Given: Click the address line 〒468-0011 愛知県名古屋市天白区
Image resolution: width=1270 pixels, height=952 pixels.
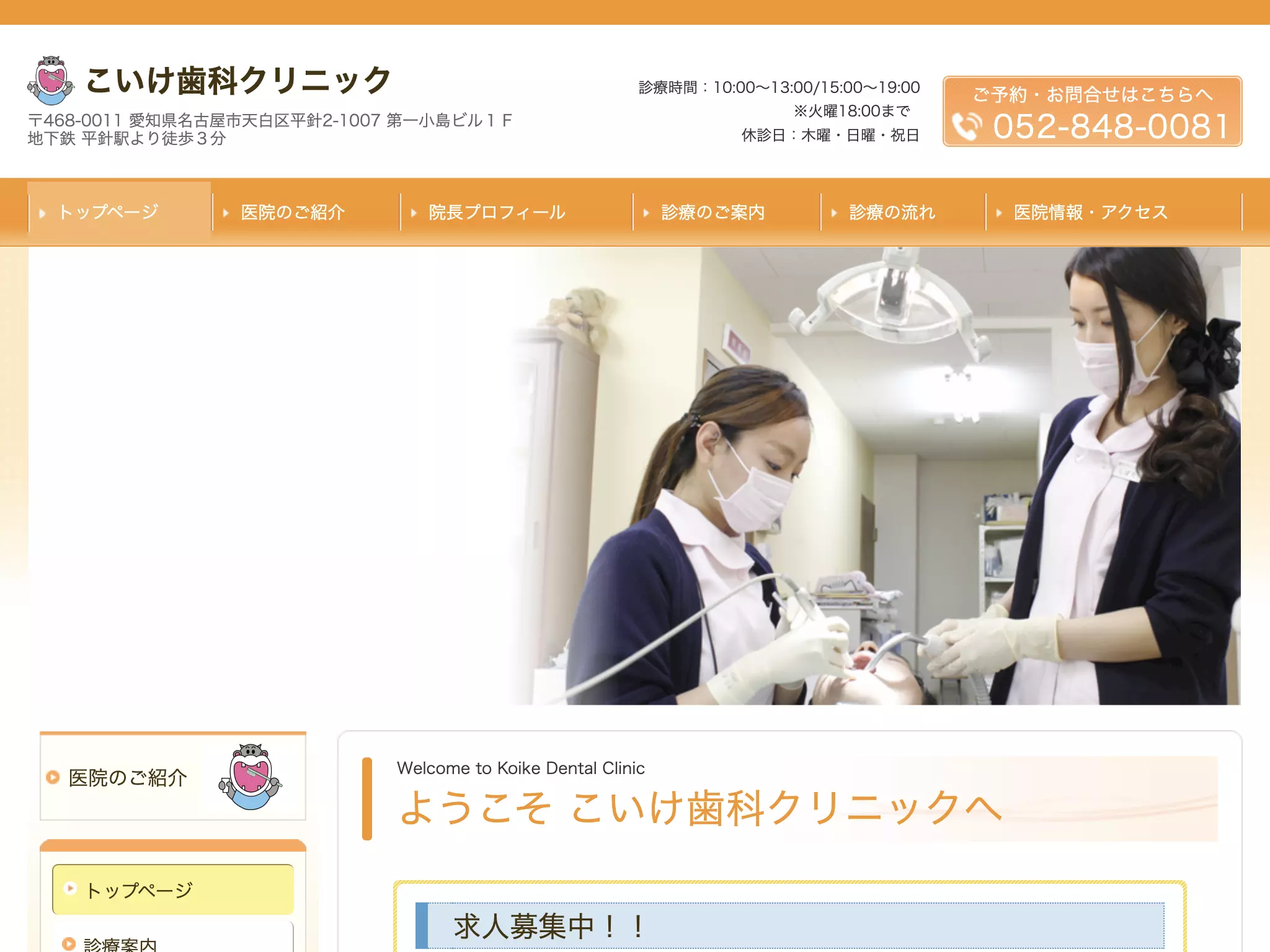Looking at the screenshot, I should click(x=270, y=120).
